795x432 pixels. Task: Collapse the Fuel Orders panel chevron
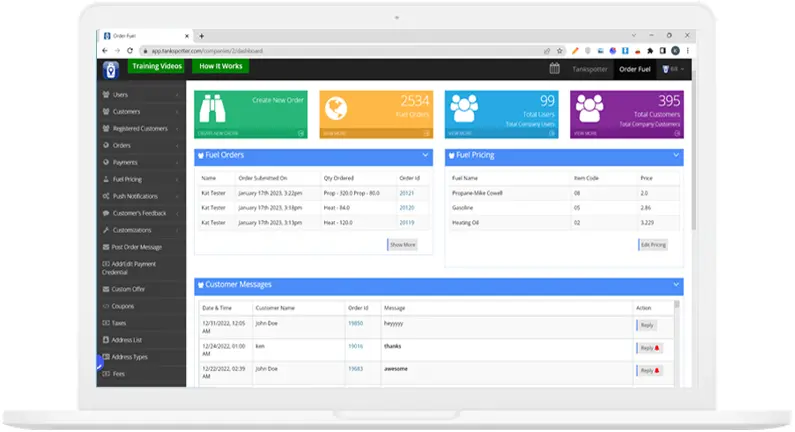[425, 155]
